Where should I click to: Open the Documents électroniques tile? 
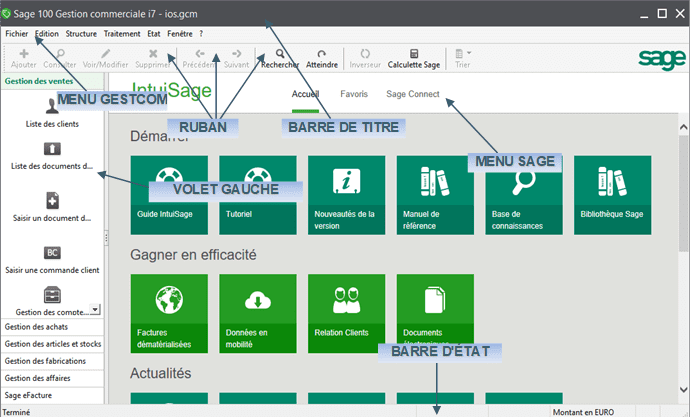tap(435, 313)
